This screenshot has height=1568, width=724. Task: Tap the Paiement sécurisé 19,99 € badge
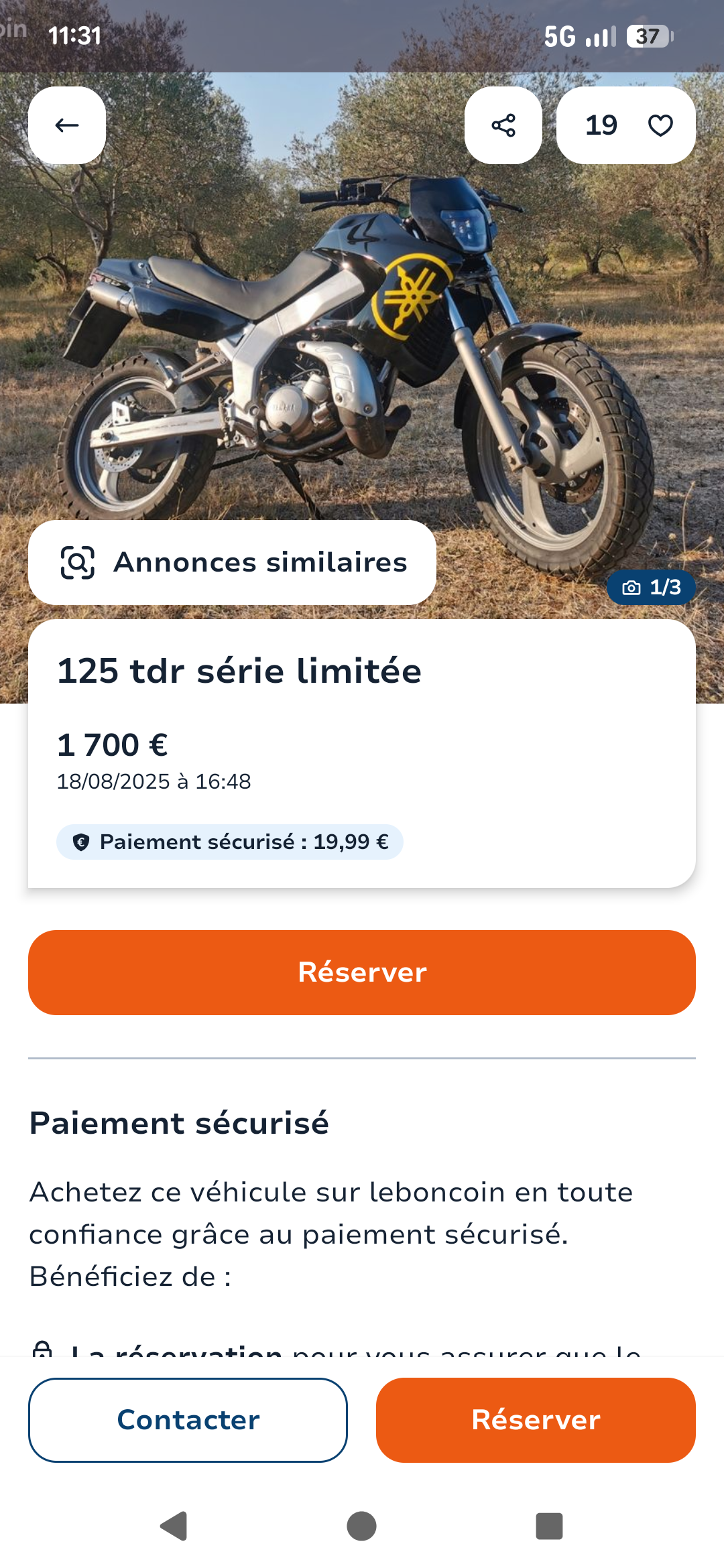229,842
